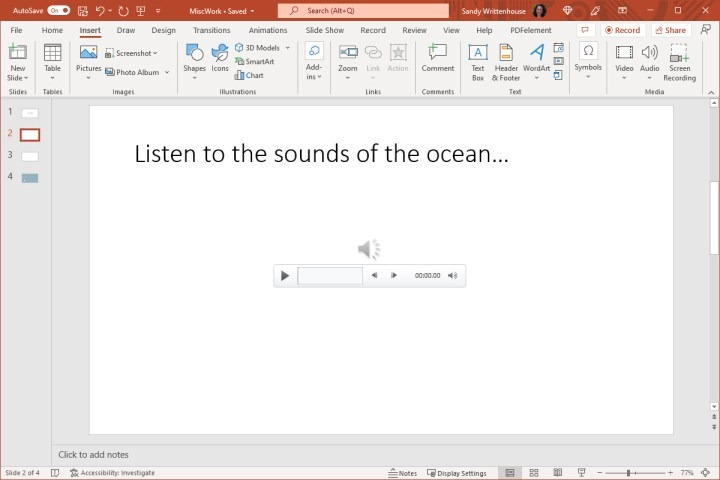Select the speaker audio icon on slide
The image size is (720, 480).
[369, 249]
